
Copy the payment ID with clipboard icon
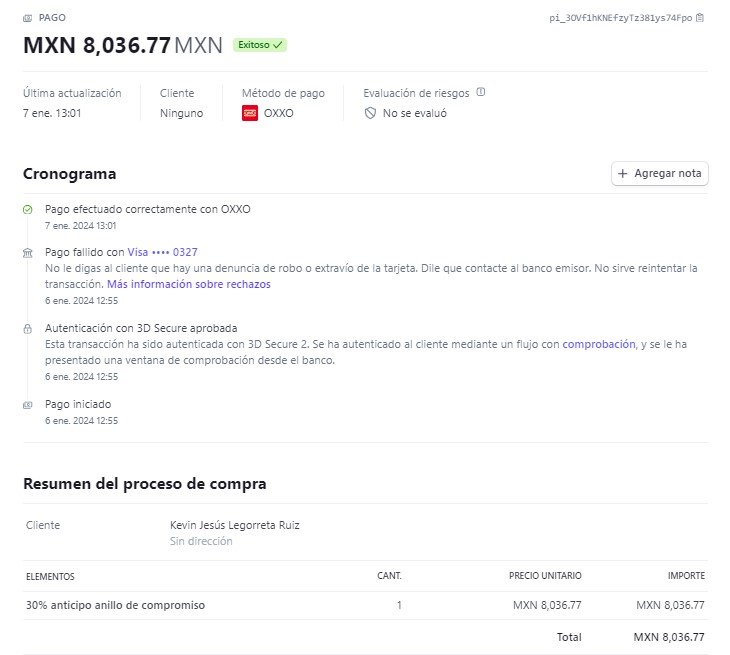(x=699, y=18)
